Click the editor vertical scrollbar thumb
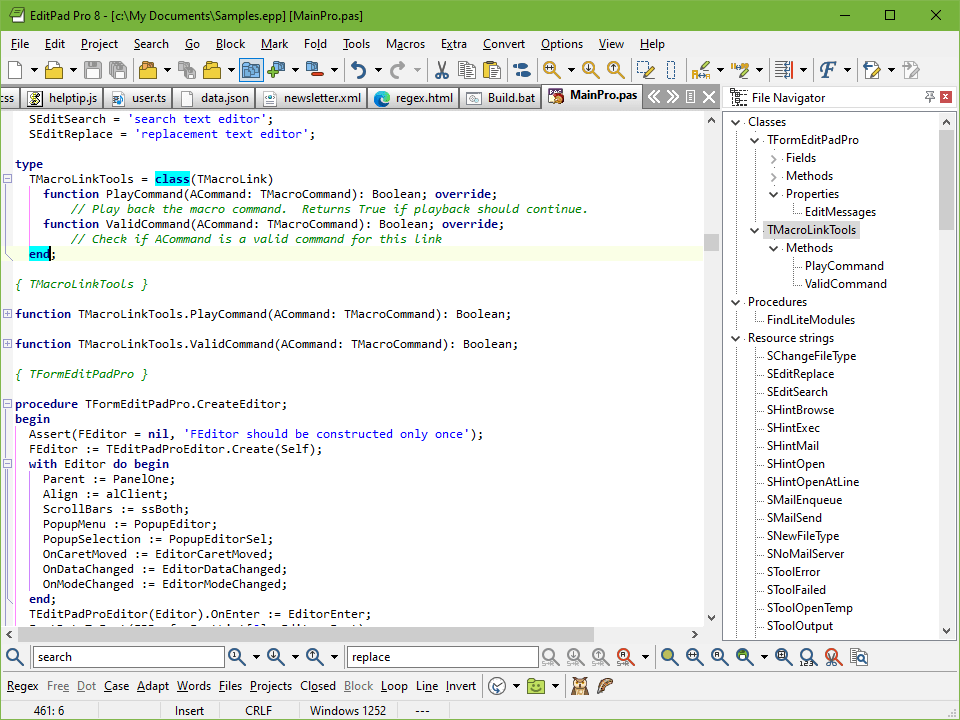The image size is (960, 720). 711,242
